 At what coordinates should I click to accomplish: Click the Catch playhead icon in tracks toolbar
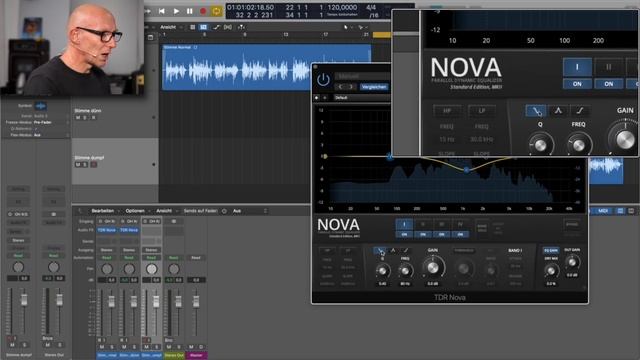click(241, 27)
